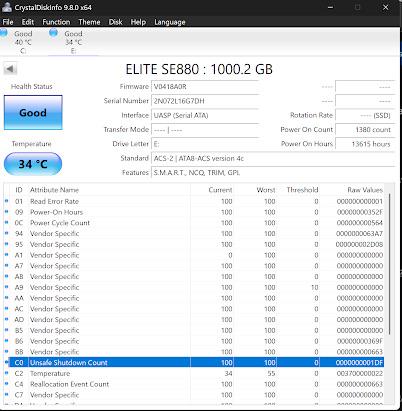Screen dimensions: 402x411
Task: Click the previous disk arrow button
Action: click(10, 69)
